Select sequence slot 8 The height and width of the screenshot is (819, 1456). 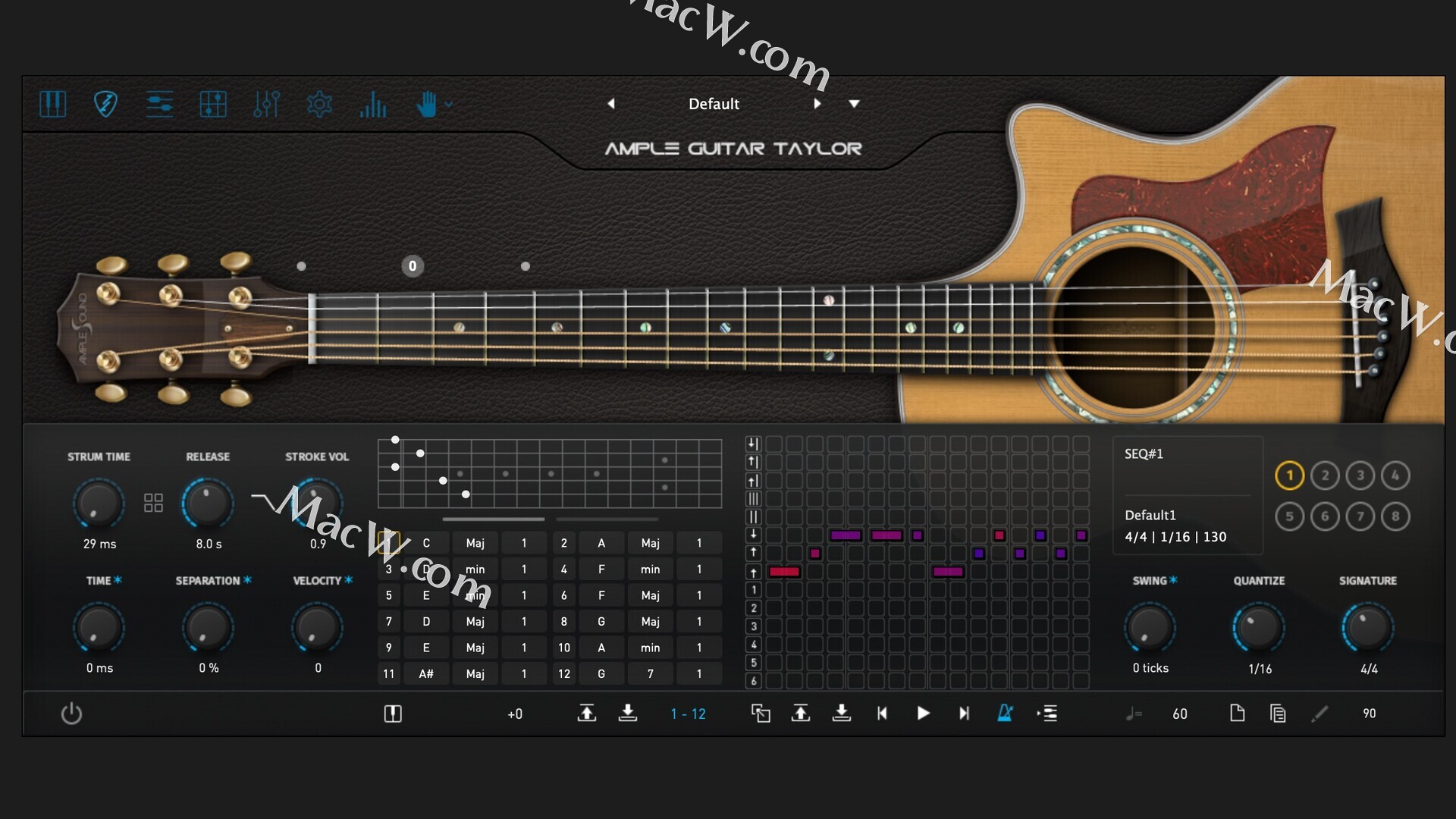point(1395,516)
